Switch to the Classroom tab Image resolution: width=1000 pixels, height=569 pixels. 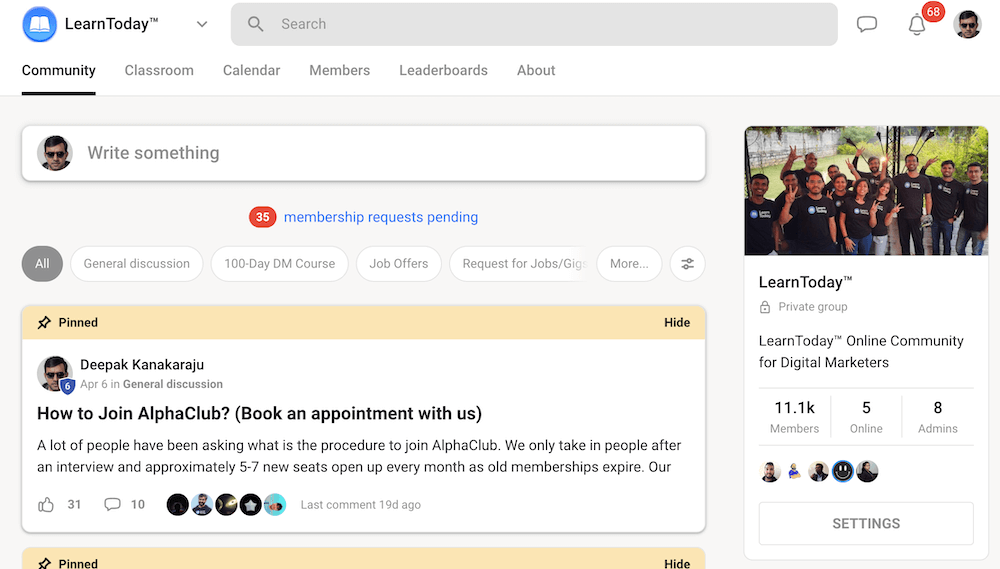point(159,70)
